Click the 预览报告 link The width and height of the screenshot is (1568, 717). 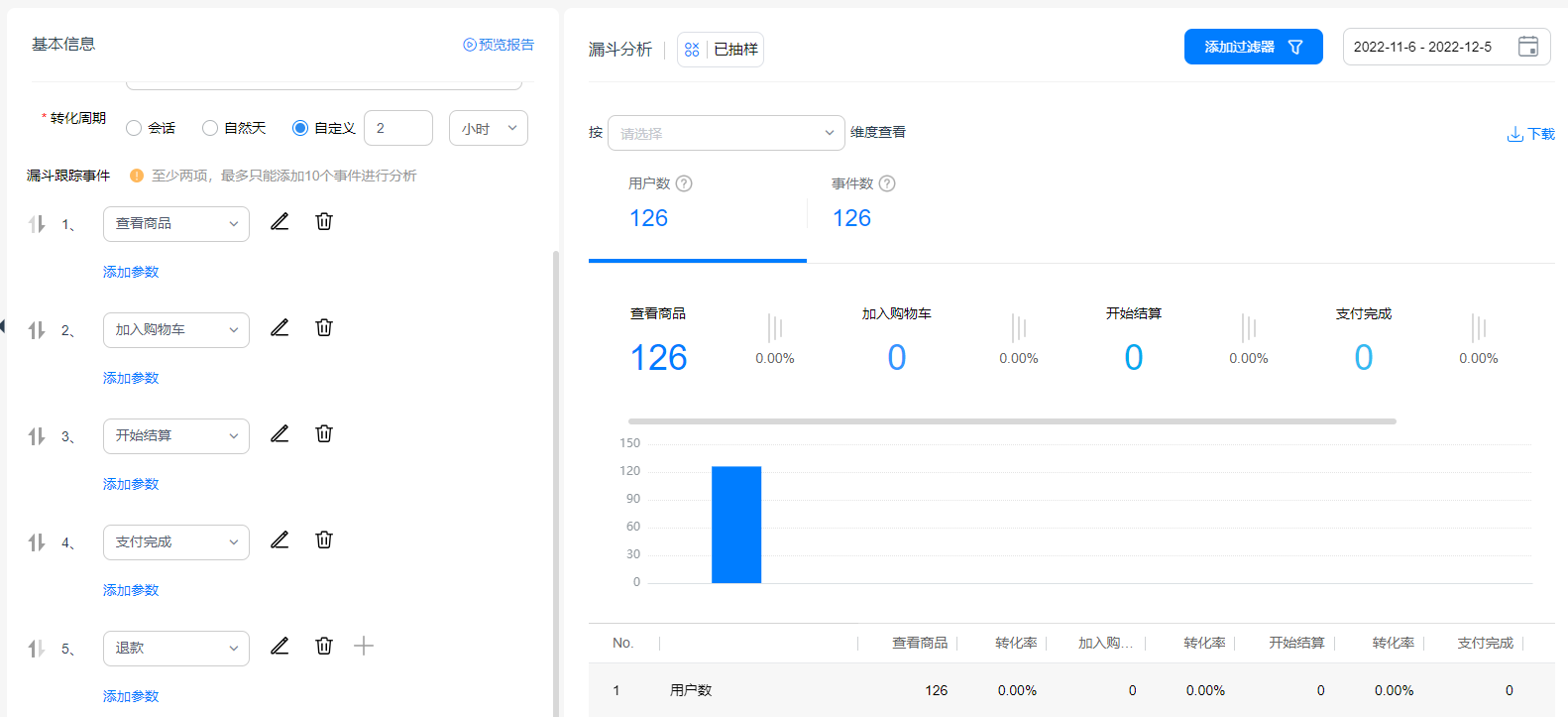(x=499, y=45)
